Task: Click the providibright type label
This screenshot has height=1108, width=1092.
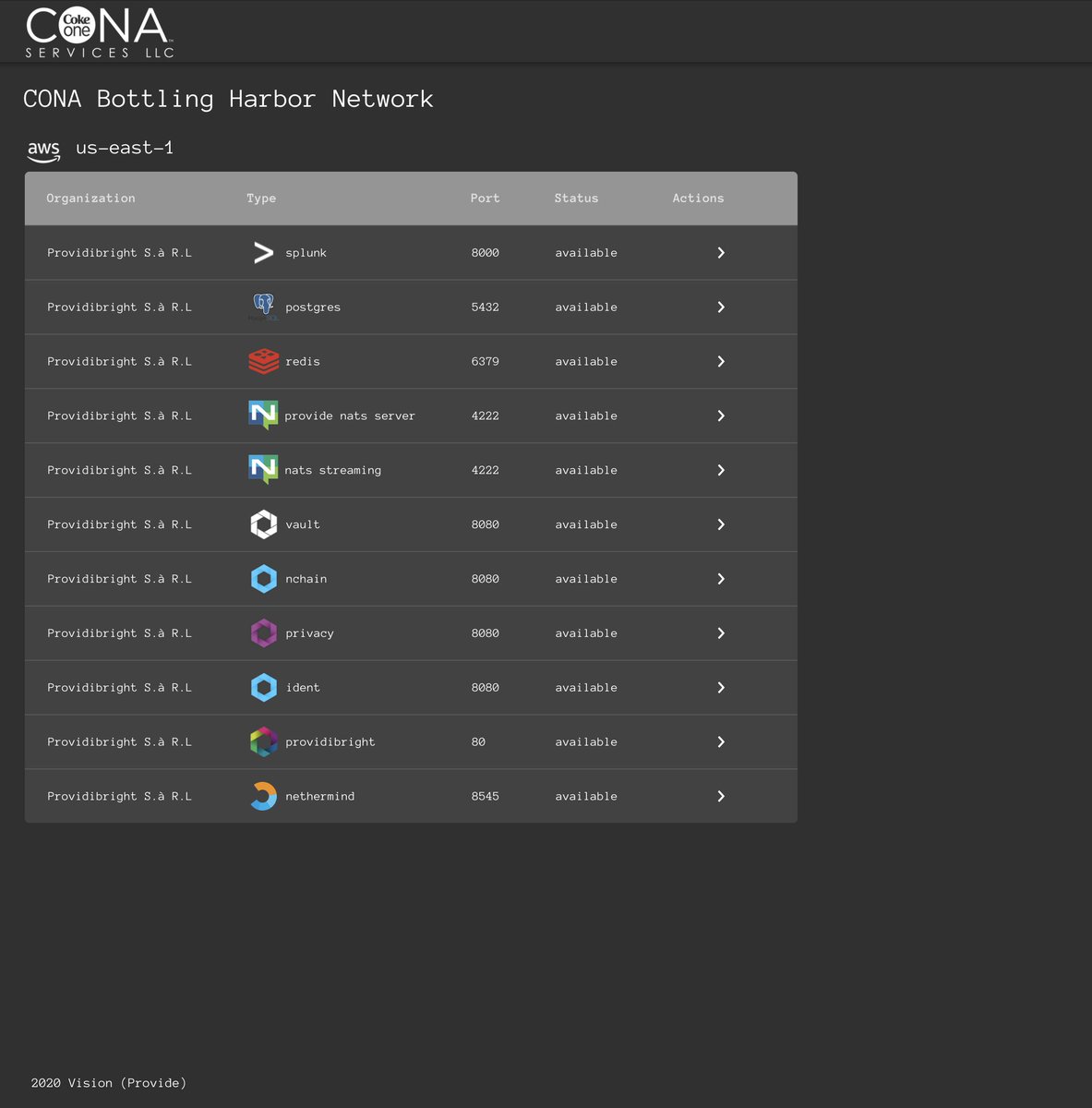Action: (330, 742)
